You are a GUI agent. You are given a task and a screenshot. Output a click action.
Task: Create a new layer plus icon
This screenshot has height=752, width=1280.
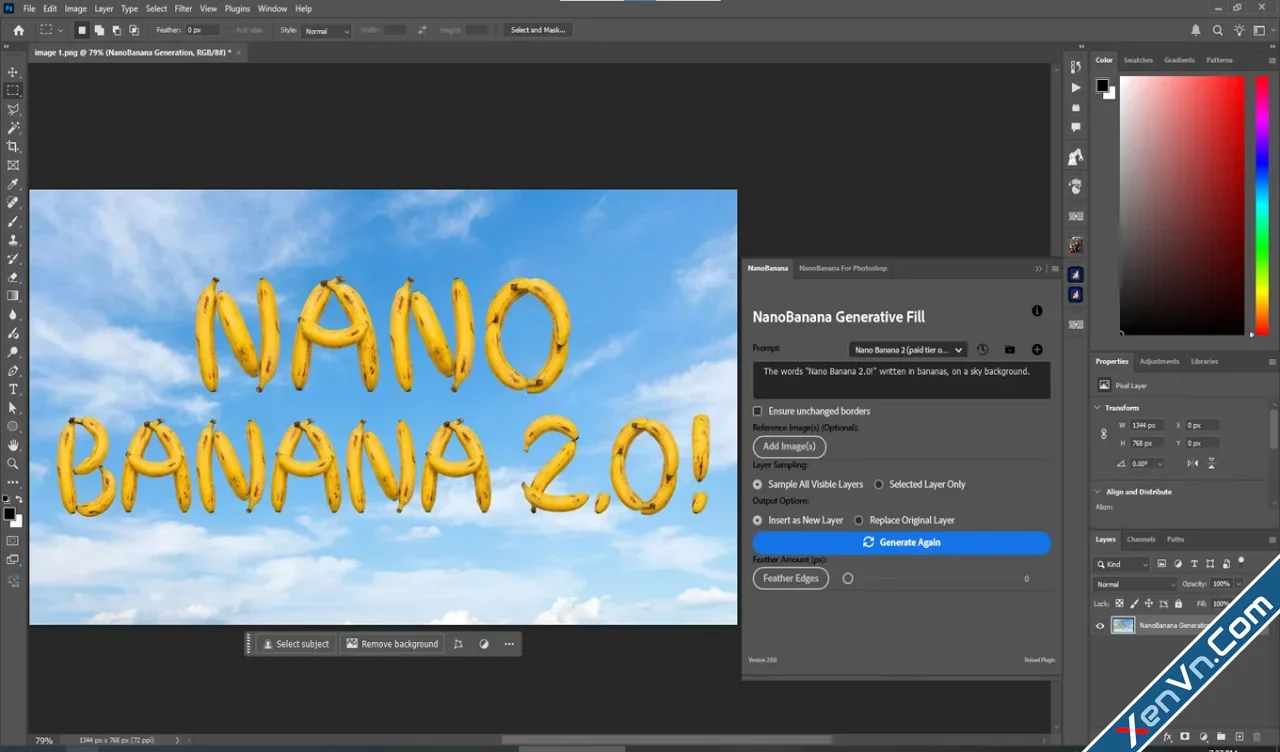tap(1239, 736)
